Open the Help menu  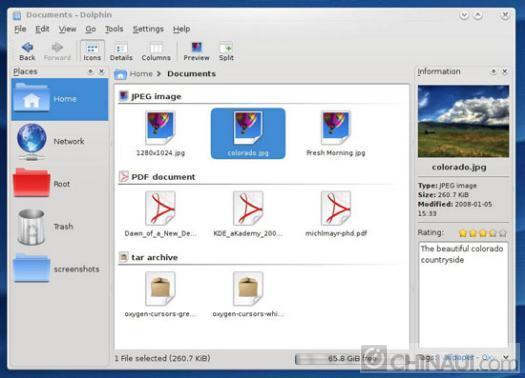[182, 29]
